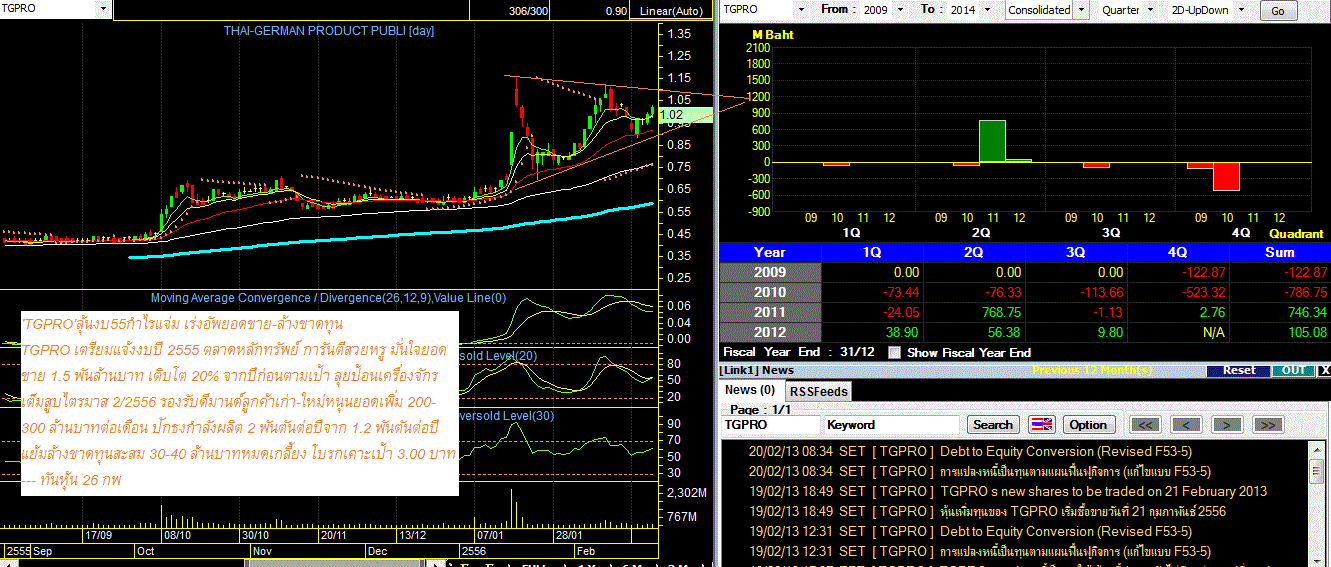
Task: Click the Go button
Action: (1278, 11)
